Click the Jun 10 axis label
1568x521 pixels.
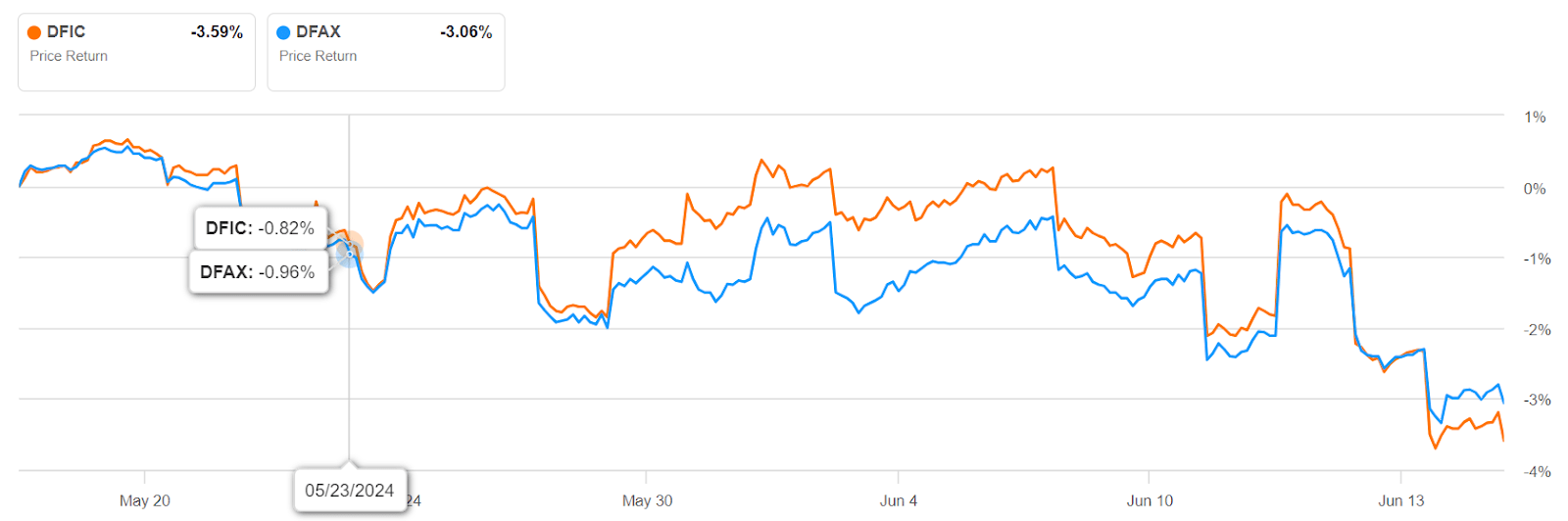[1150, 500]
